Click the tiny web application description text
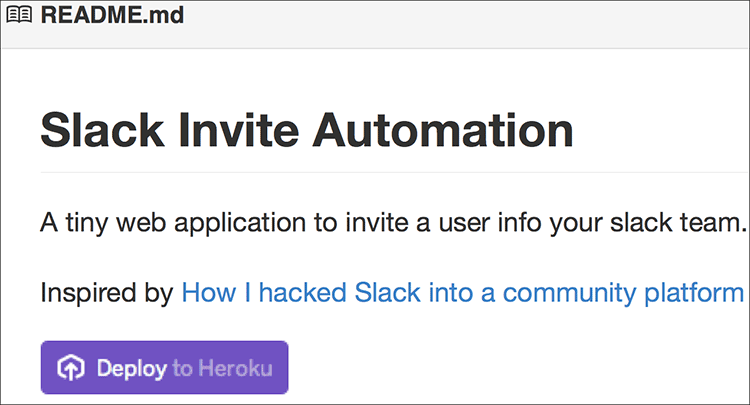The height and width of the screenshot is (405, 750). click(x=394, y=223)
